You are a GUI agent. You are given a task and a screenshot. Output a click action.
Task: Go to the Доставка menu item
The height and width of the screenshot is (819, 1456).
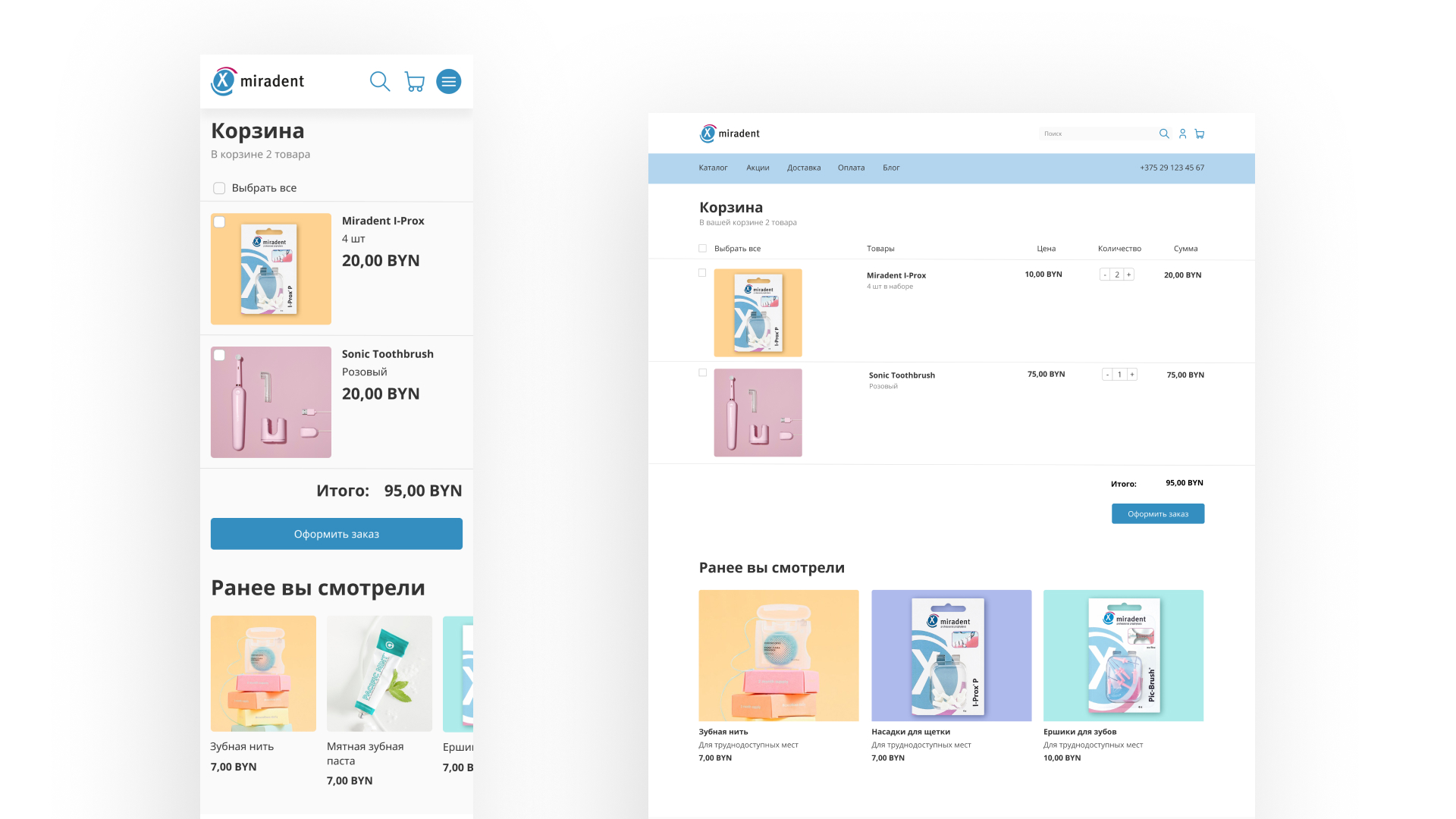tap(803, 168)
